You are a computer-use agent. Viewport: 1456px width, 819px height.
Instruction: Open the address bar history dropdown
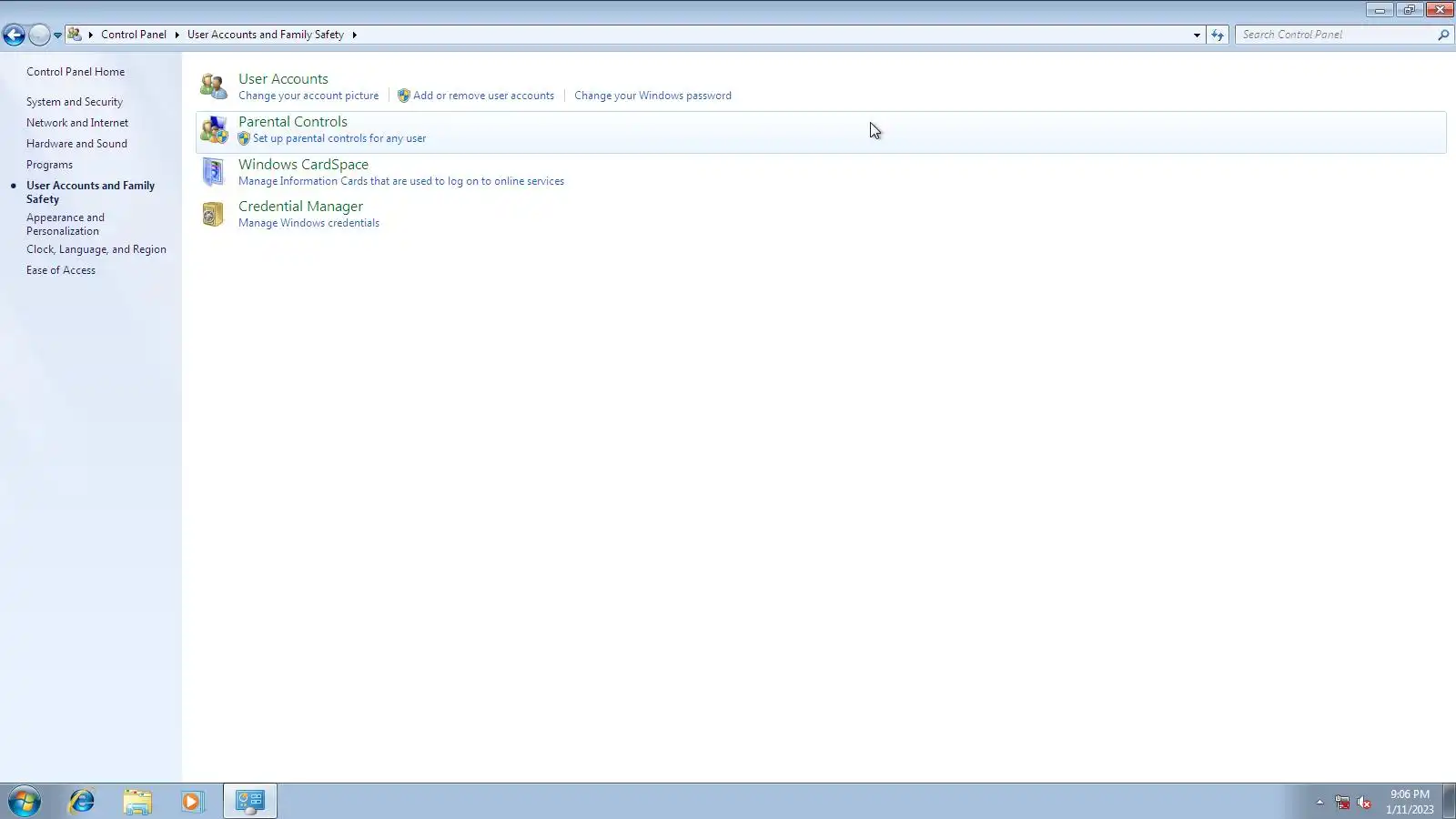1197,35
